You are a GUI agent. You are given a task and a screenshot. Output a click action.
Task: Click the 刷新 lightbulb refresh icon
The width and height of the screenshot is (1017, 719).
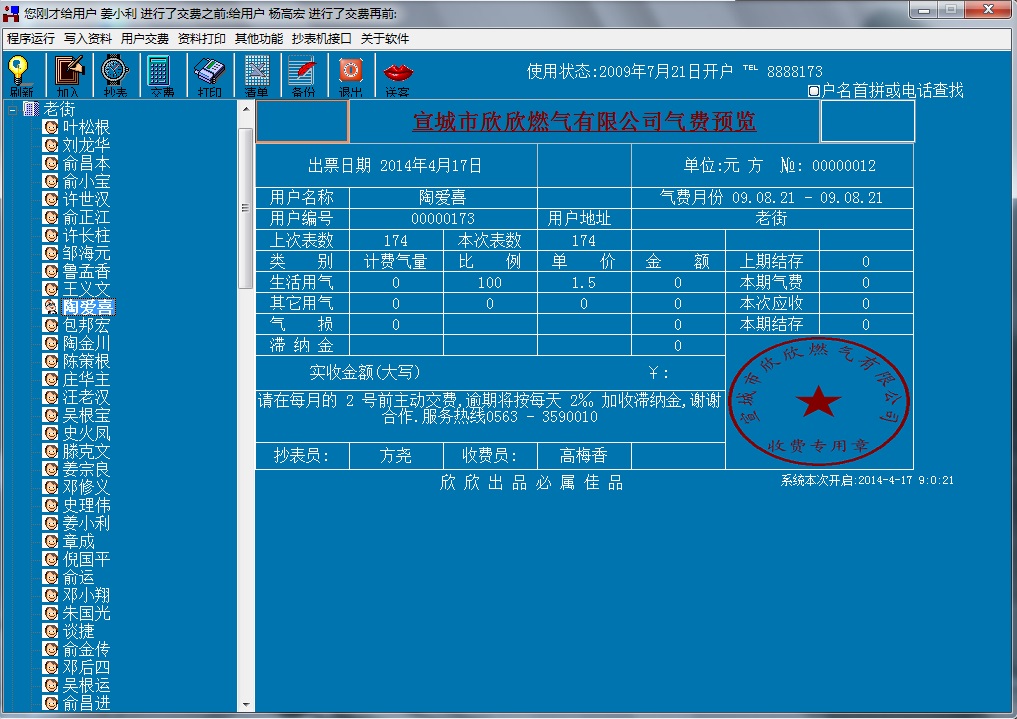(x=21, y=74)
